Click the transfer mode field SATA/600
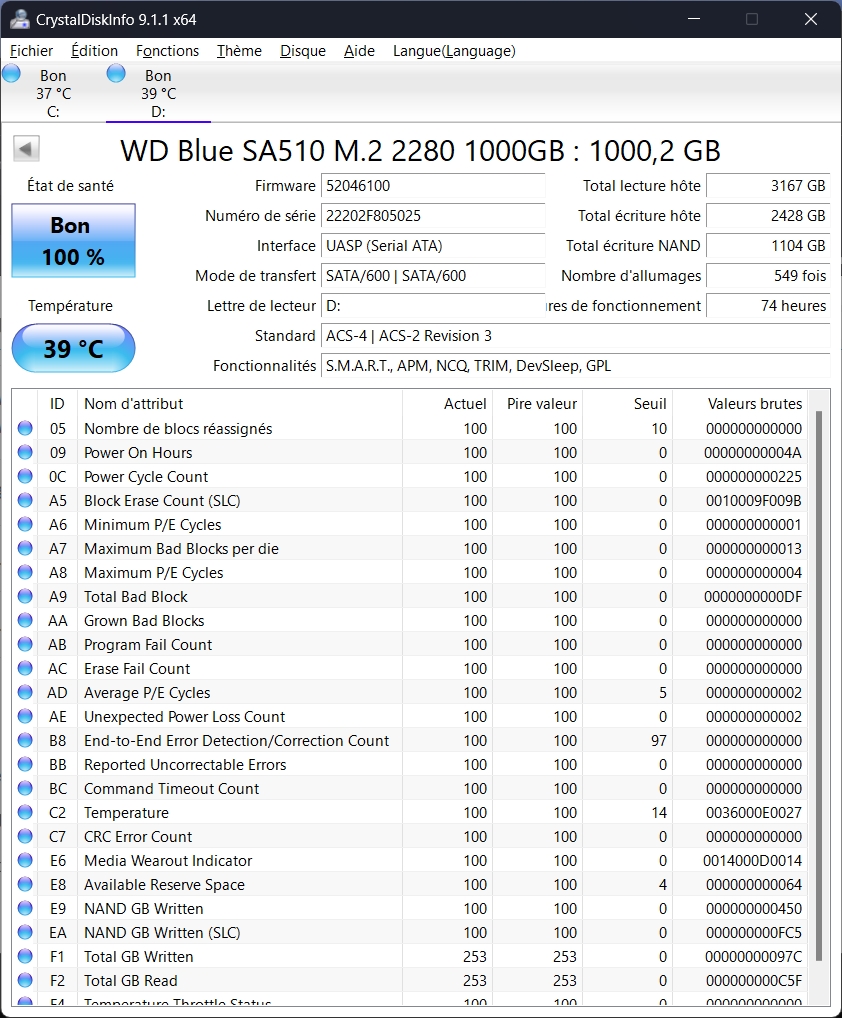 tap(432, 275)
